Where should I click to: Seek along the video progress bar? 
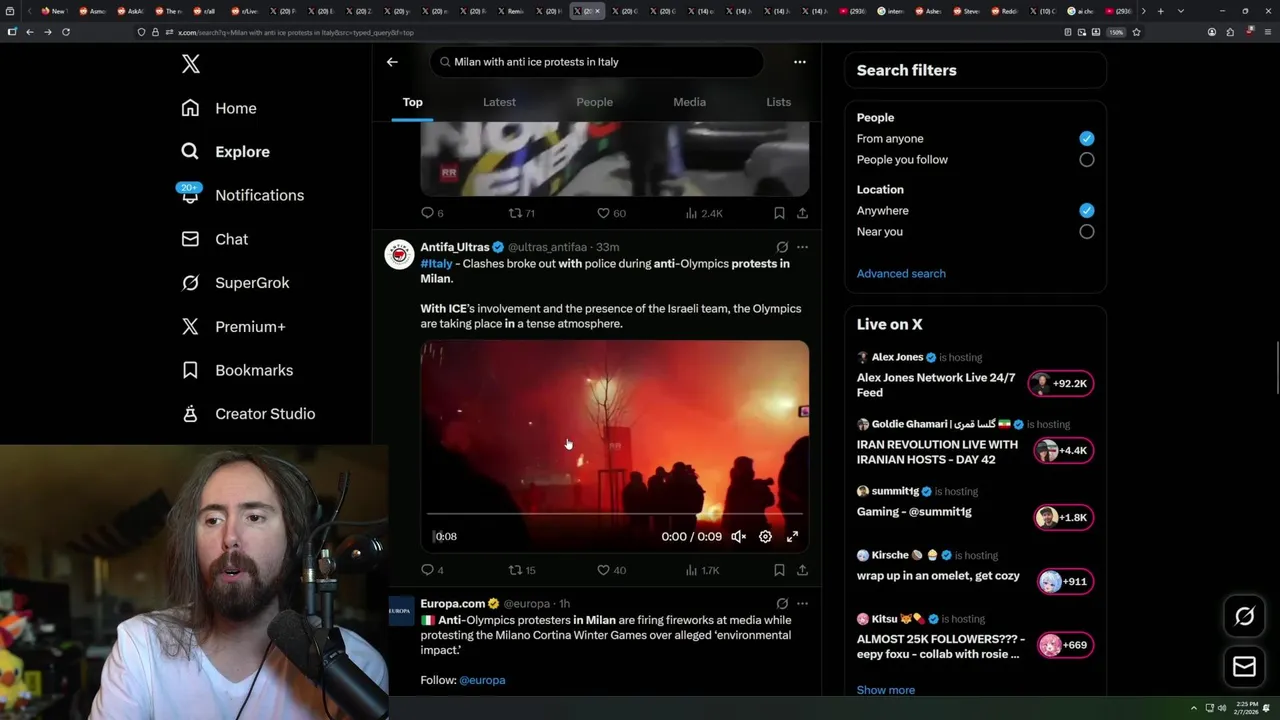[614, 513]
